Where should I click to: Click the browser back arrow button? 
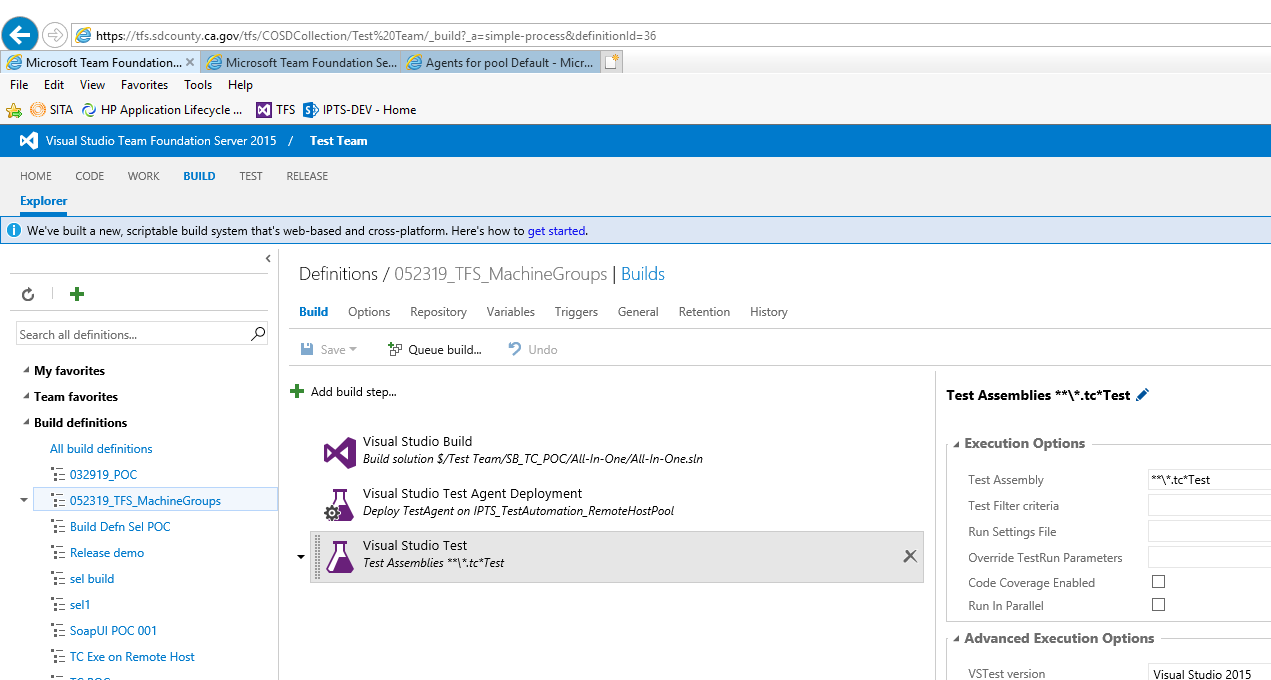[x=20, y=35]
